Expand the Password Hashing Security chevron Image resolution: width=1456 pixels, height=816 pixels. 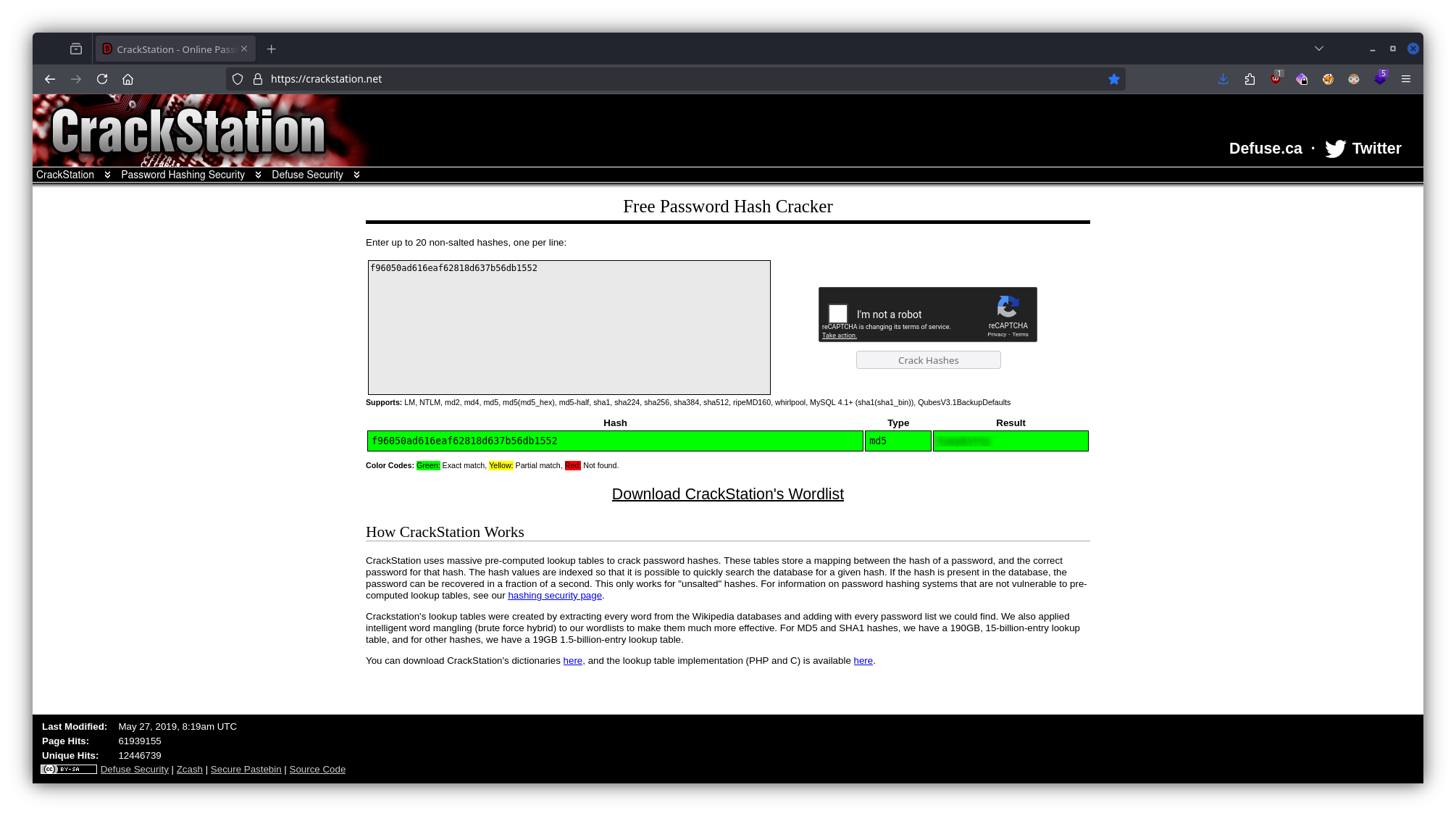(258, 175)
